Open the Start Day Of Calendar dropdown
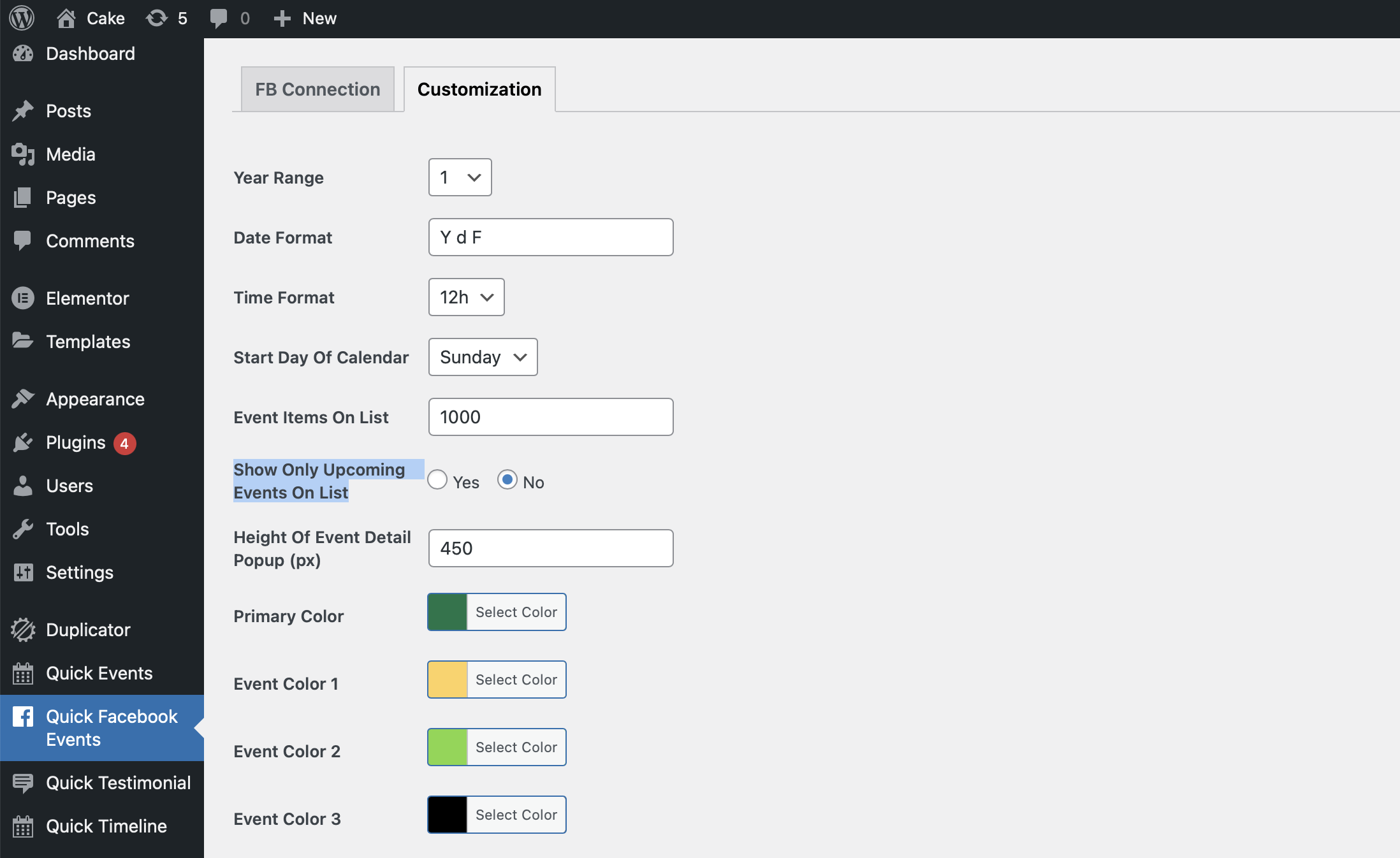 coord(483,357)
